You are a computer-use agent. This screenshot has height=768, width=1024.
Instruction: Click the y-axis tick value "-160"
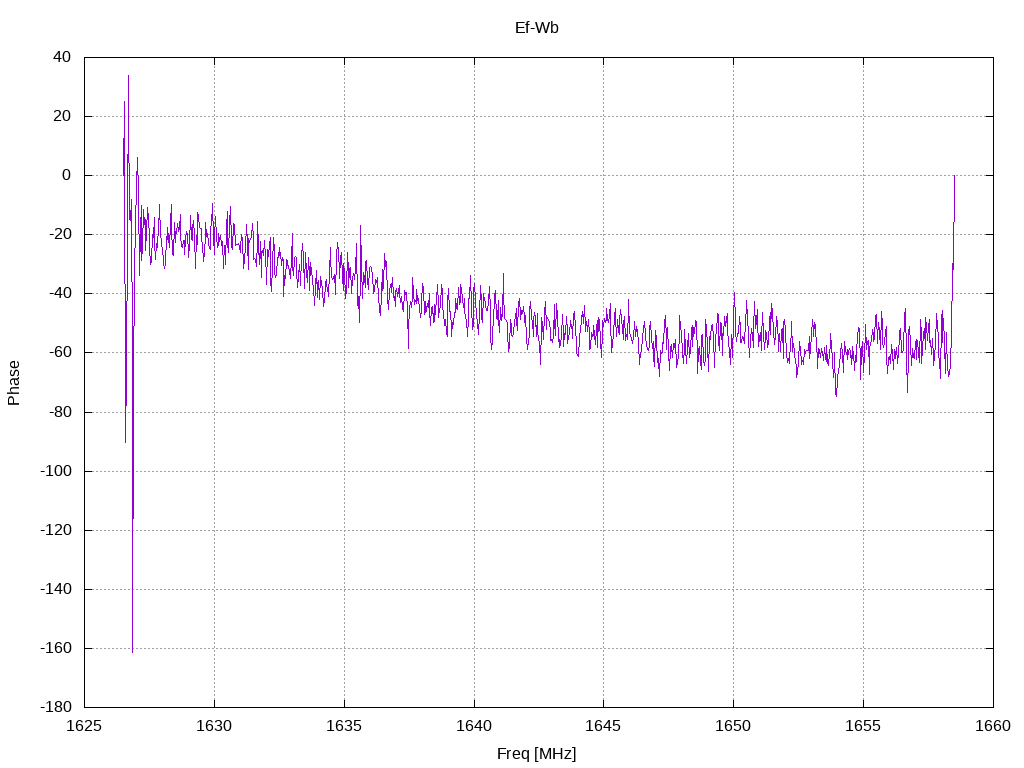point(56,648)
